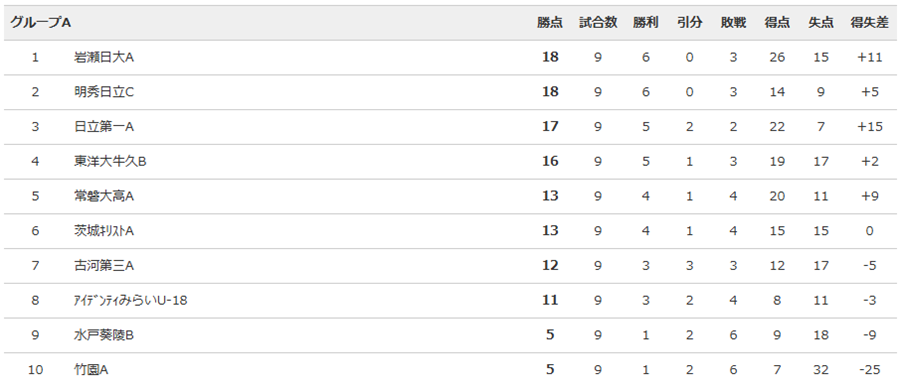Select the 得失差 column header
The image size is (900, 387).
tap(870, 23)
